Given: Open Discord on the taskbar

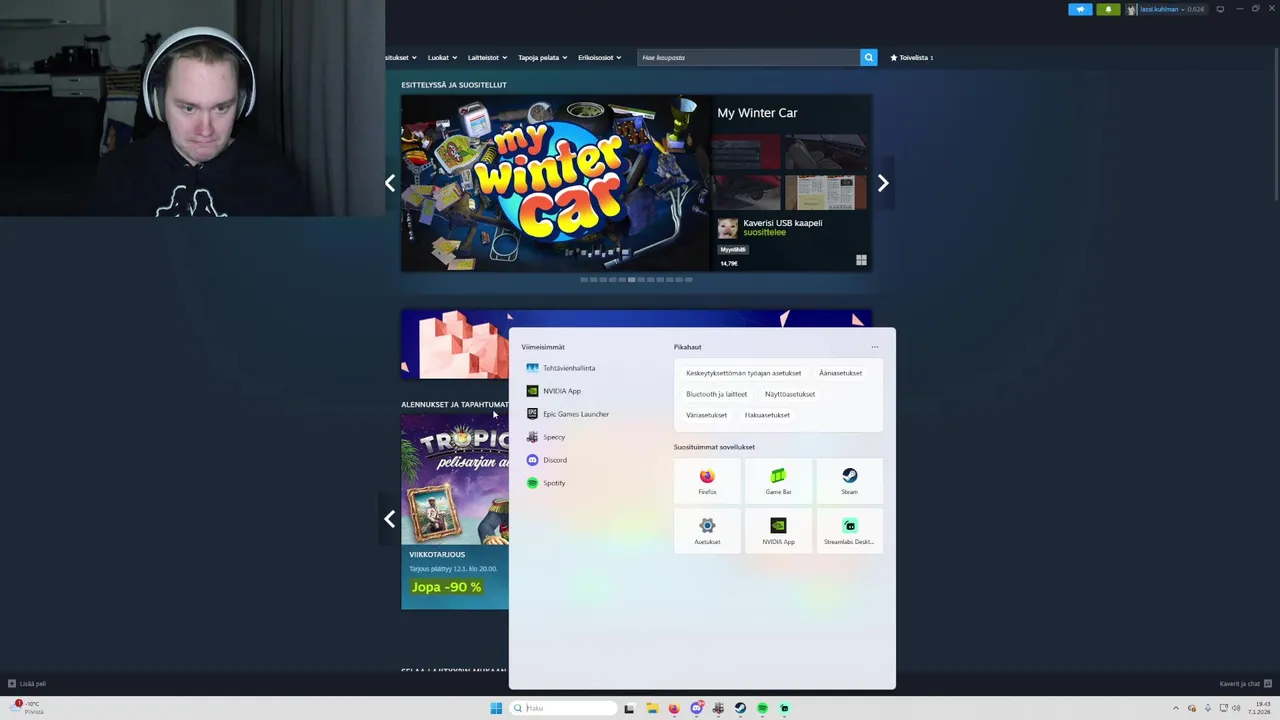Looking at the screenshot, I should pyautogui.click(x=696, y=708).
